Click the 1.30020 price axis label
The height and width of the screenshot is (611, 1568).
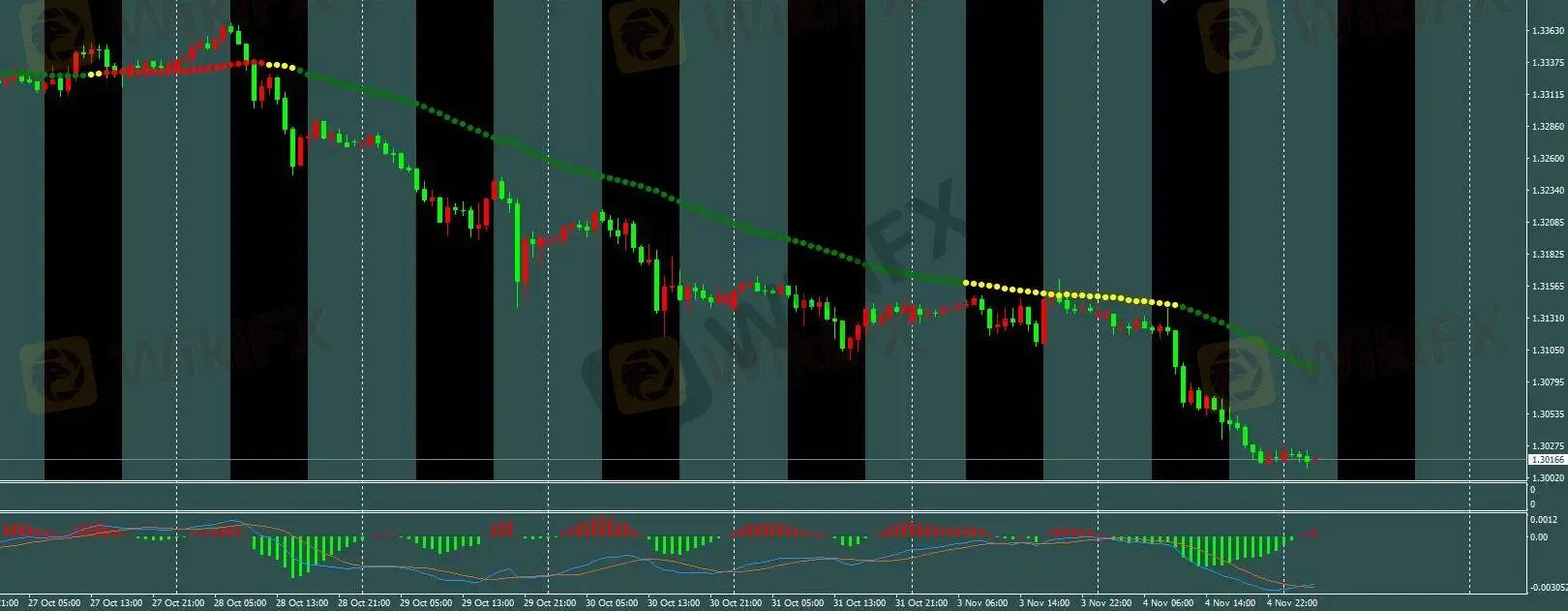click(x=1548, y=478)
